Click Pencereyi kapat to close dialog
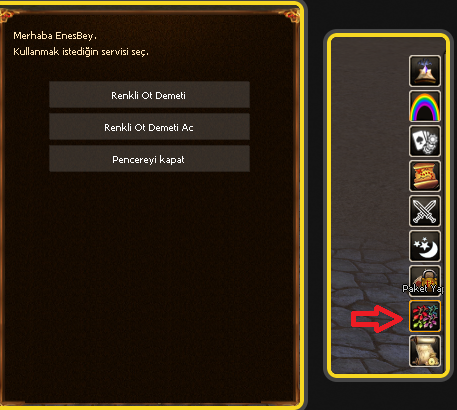 coord(149,159)
